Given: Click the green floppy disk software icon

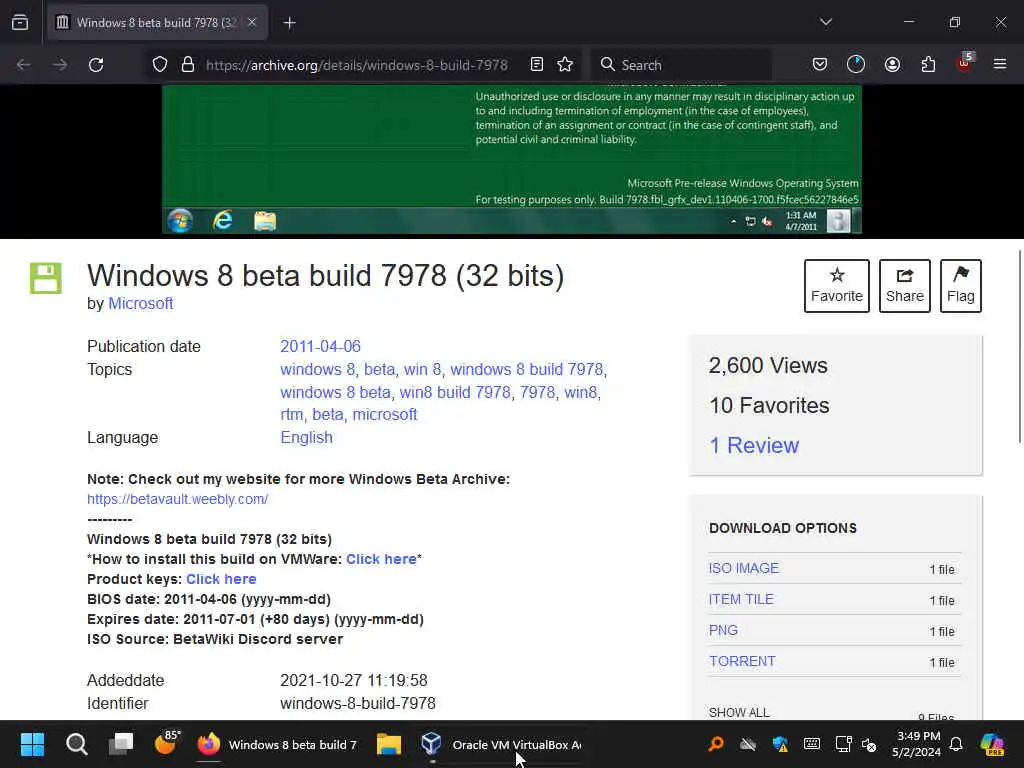Looking at the screenshot, I should click(46, 278).
